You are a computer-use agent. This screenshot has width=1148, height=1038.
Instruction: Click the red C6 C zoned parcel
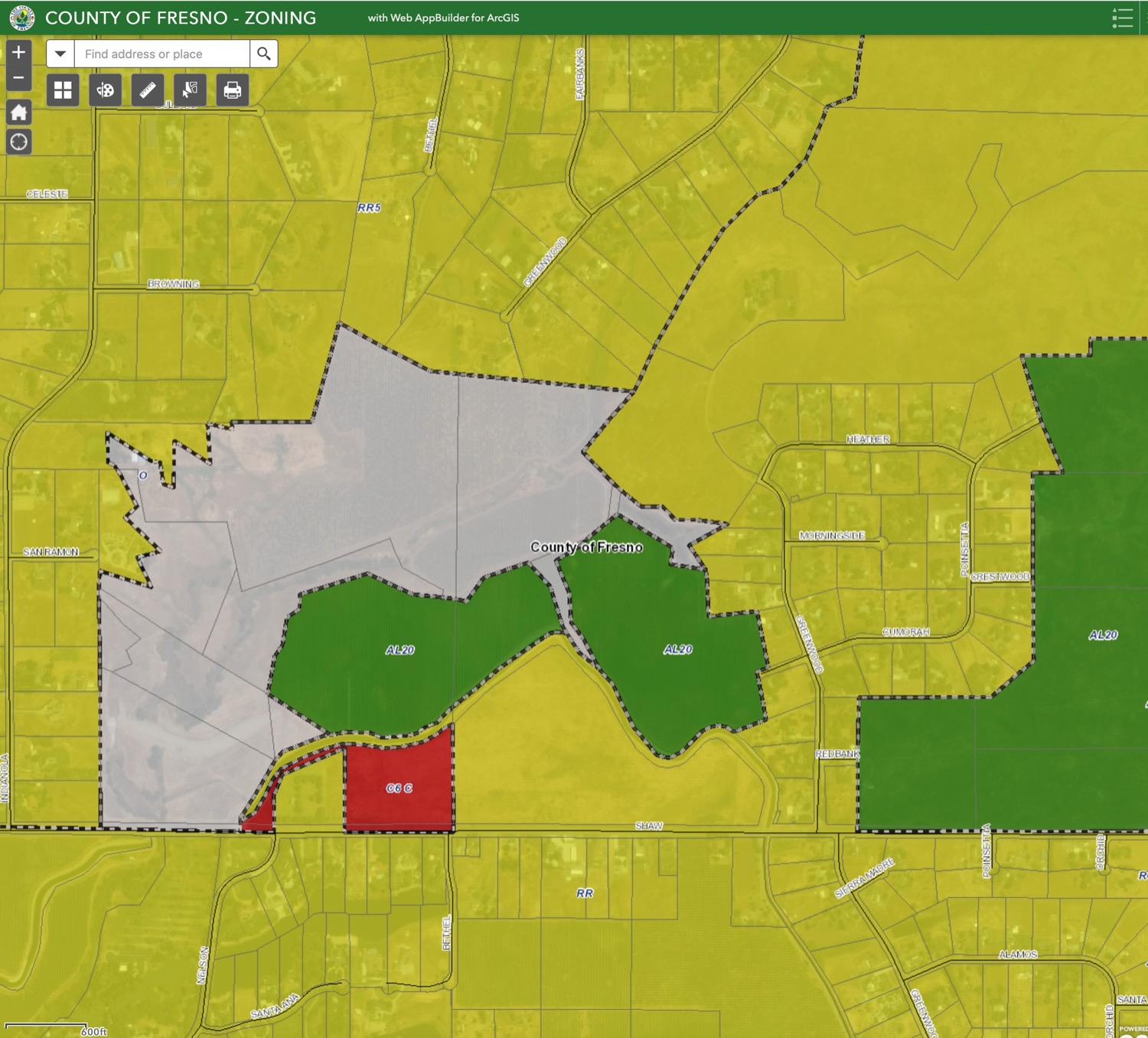click(x=399, y=788)
